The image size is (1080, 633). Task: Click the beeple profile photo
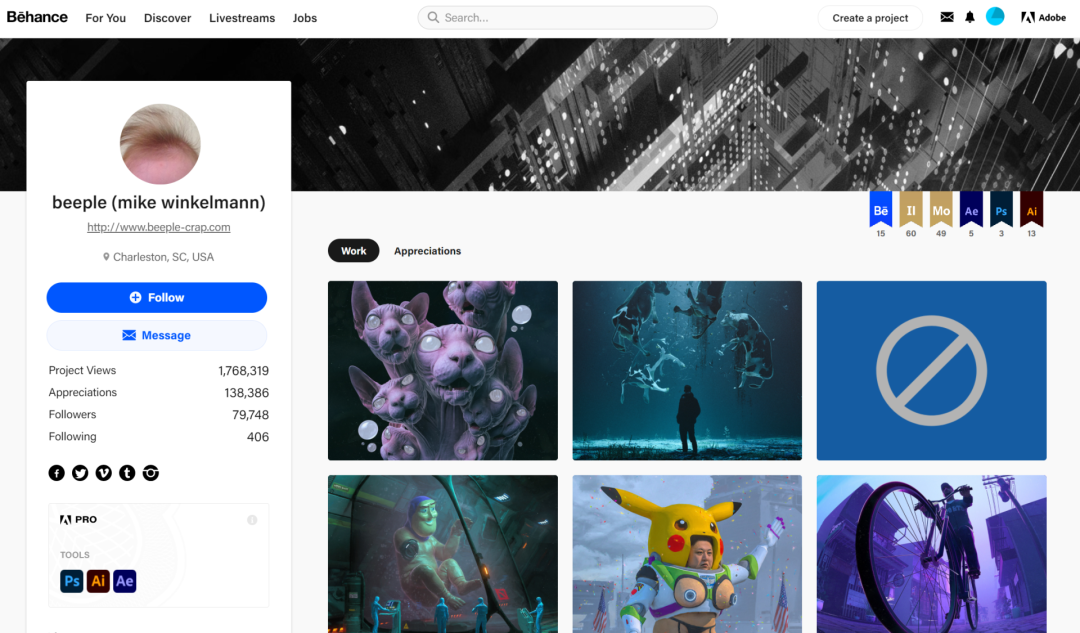160,144
